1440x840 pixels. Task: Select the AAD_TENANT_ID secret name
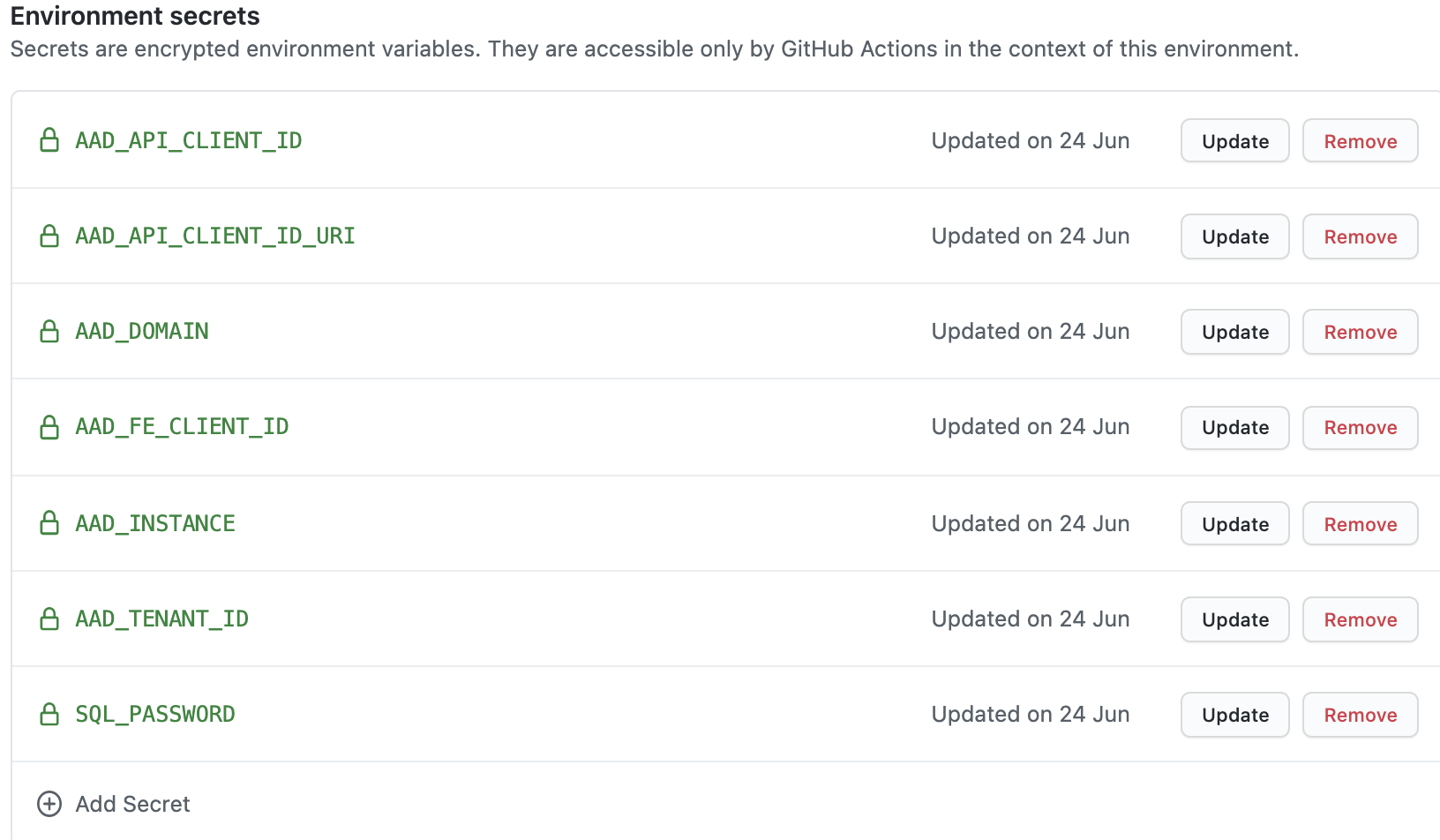pyautogui.click(x=161, y=619)
